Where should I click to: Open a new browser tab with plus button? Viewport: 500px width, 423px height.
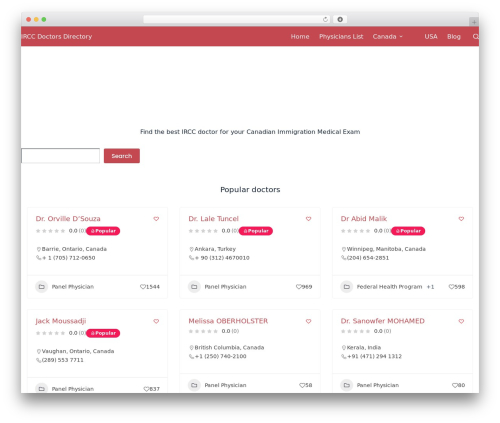click(474, 22)
